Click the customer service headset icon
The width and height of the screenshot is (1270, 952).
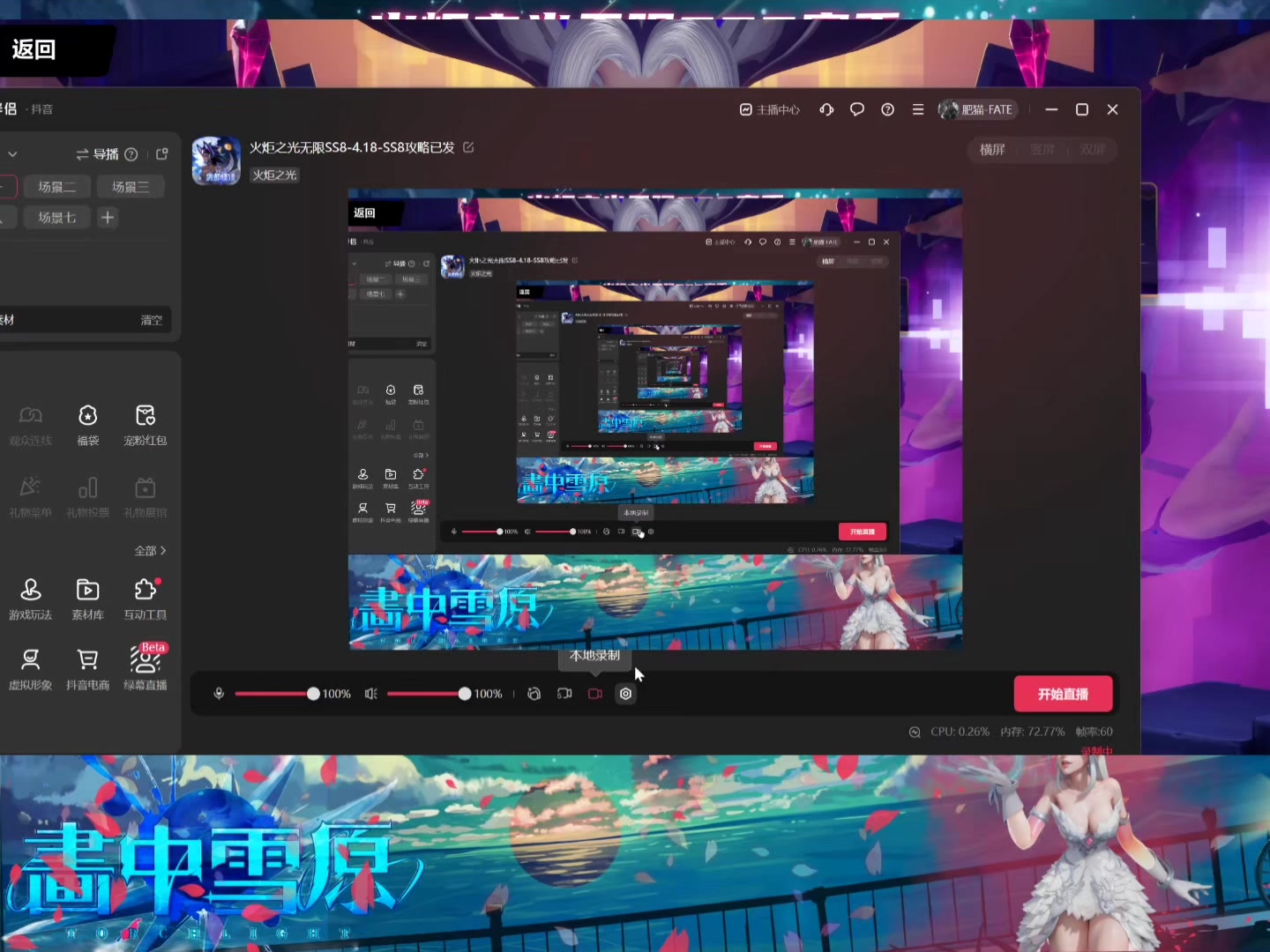click(826, 109)
